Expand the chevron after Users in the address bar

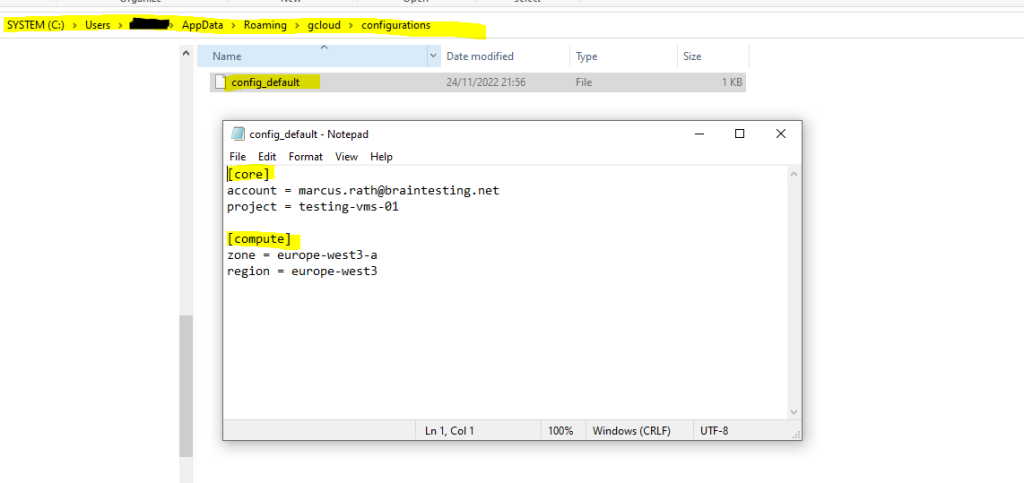[120, 25]
